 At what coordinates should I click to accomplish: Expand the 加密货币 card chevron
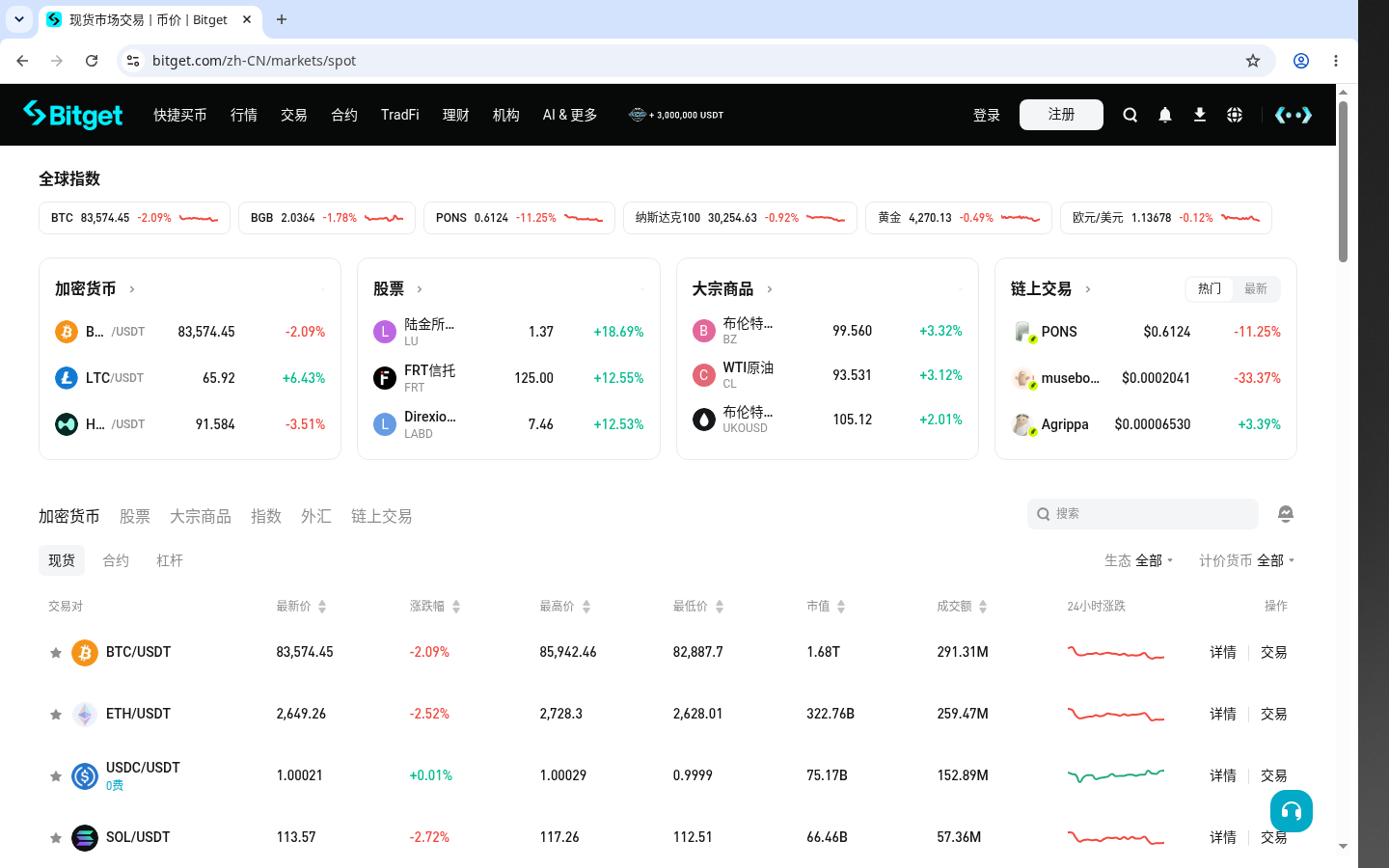[x=132, y=289]
